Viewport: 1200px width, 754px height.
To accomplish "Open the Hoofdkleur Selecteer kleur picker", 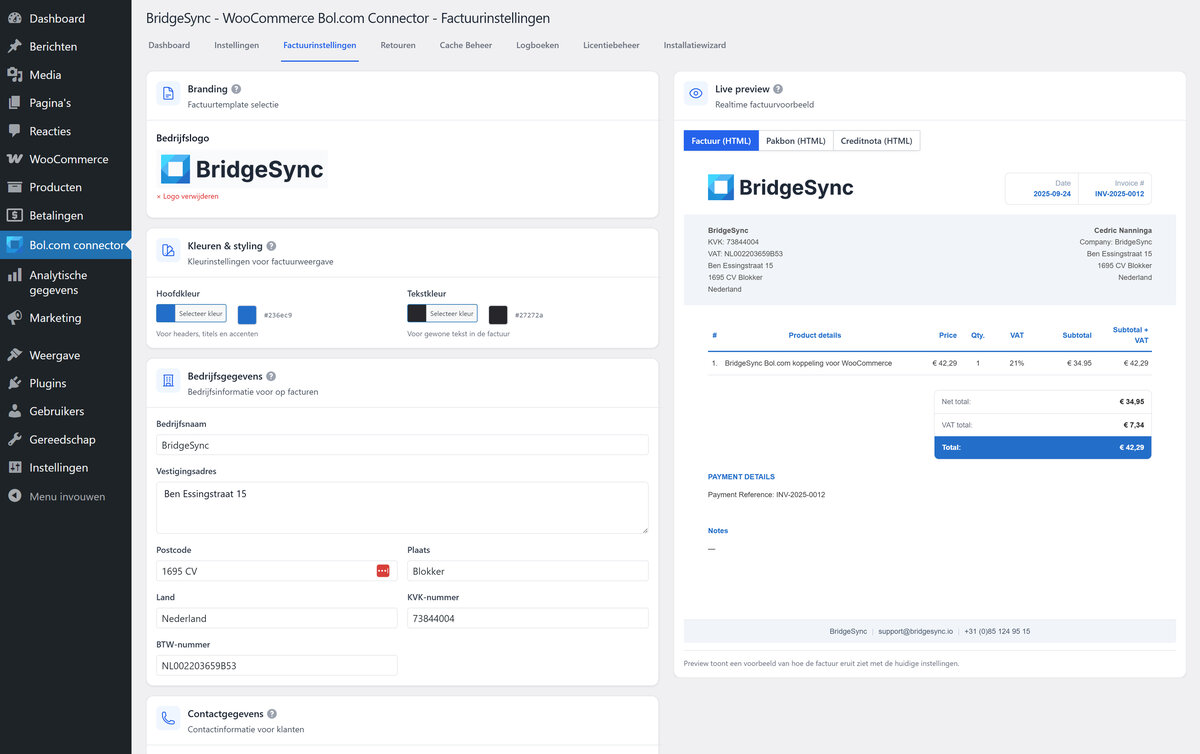I will 192,314.
